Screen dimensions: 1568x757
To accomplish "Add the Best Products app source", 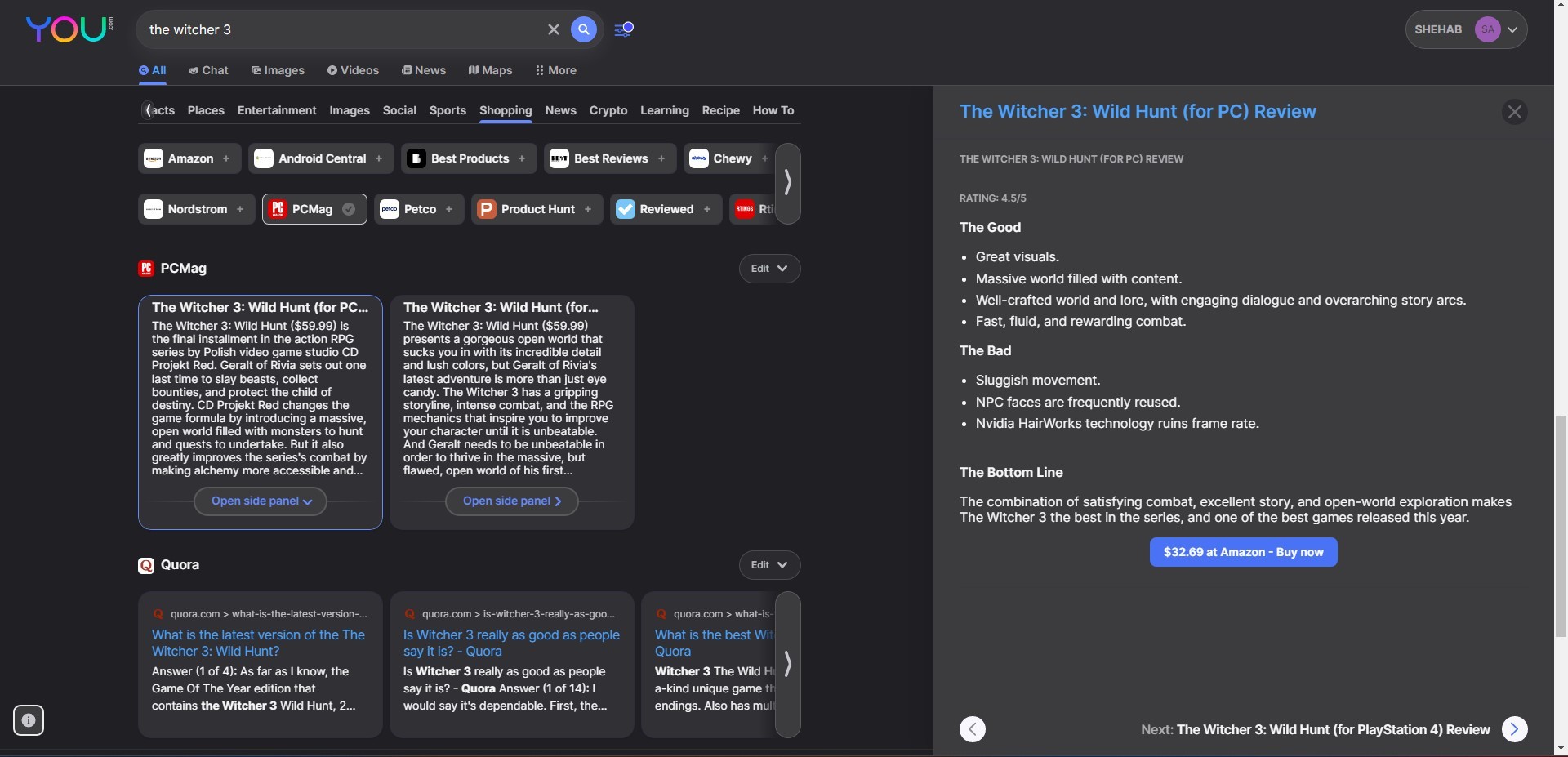I will (522, 158).
